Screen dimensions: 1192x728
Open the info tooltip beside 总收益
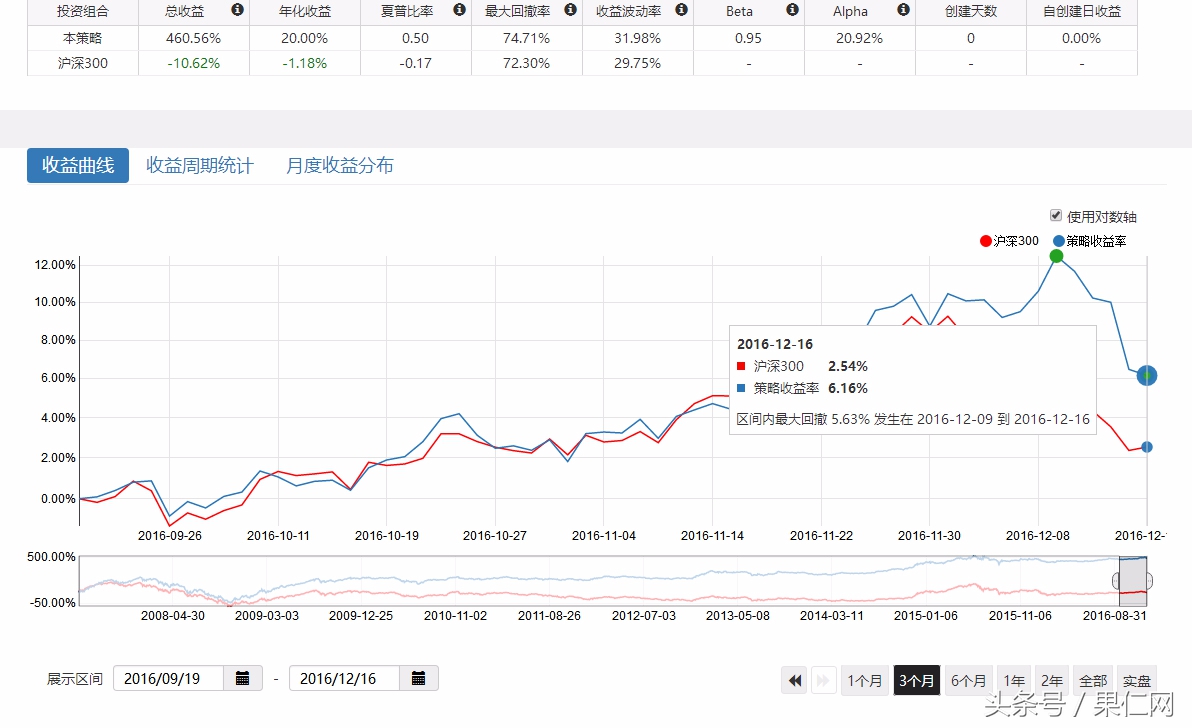click(236, 11)
